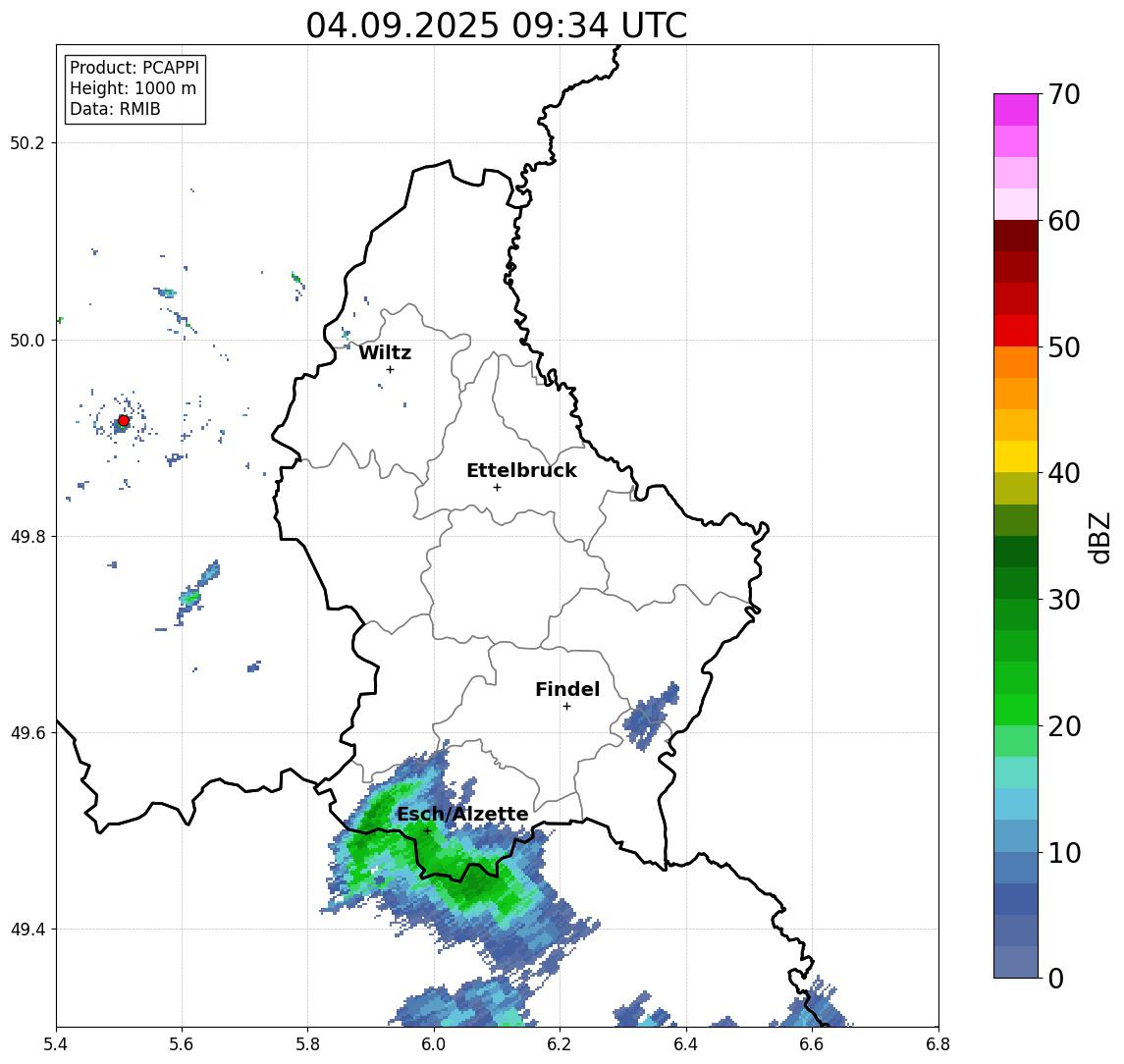1124x1064 pixels.
Task: Click the cross marker below Wiltz
Action: (390, 369)
